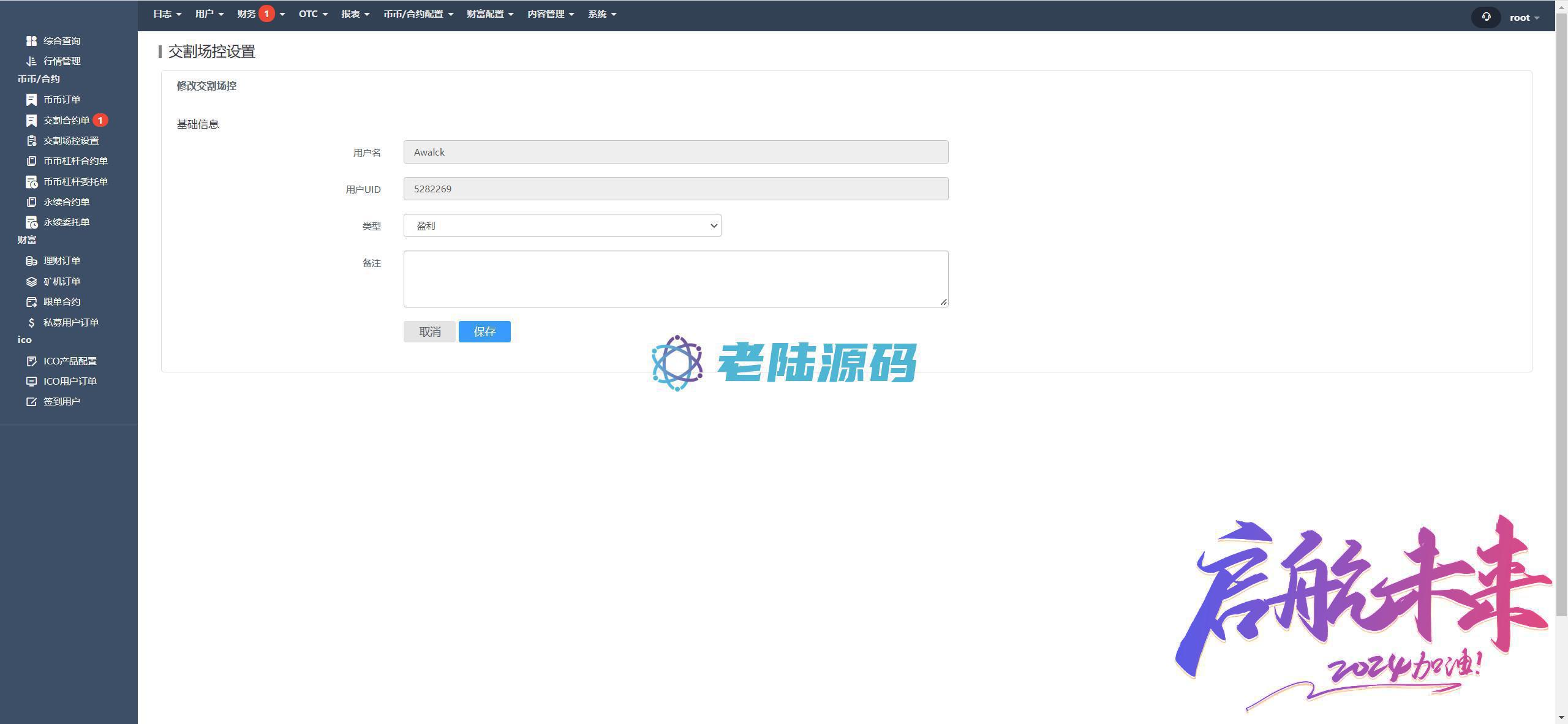Go to 综合查询 in sidebar
The height and width of the screenshot is (724, 1568).
point(62,40)
